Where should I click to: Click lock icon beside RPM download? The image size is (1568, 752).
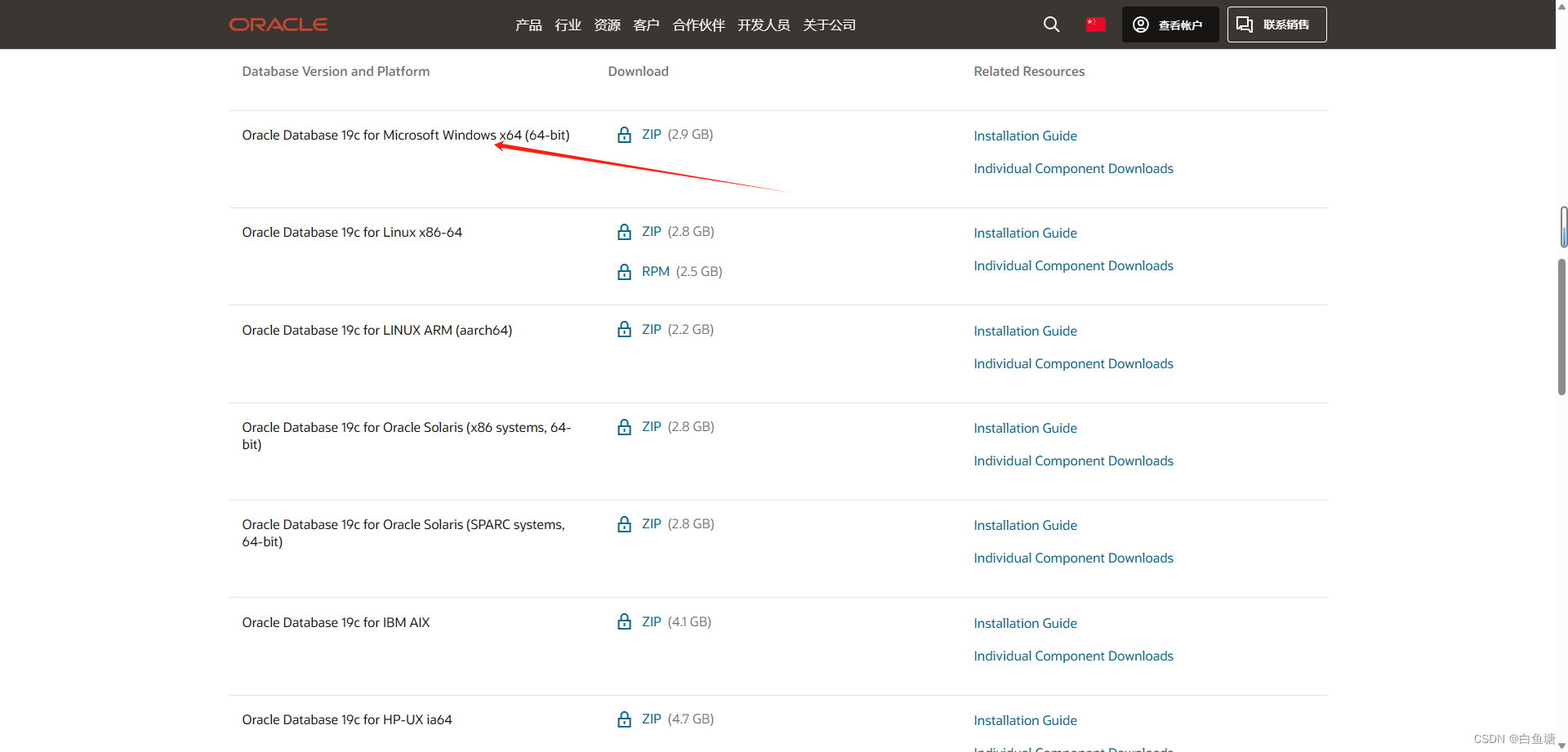624,272
